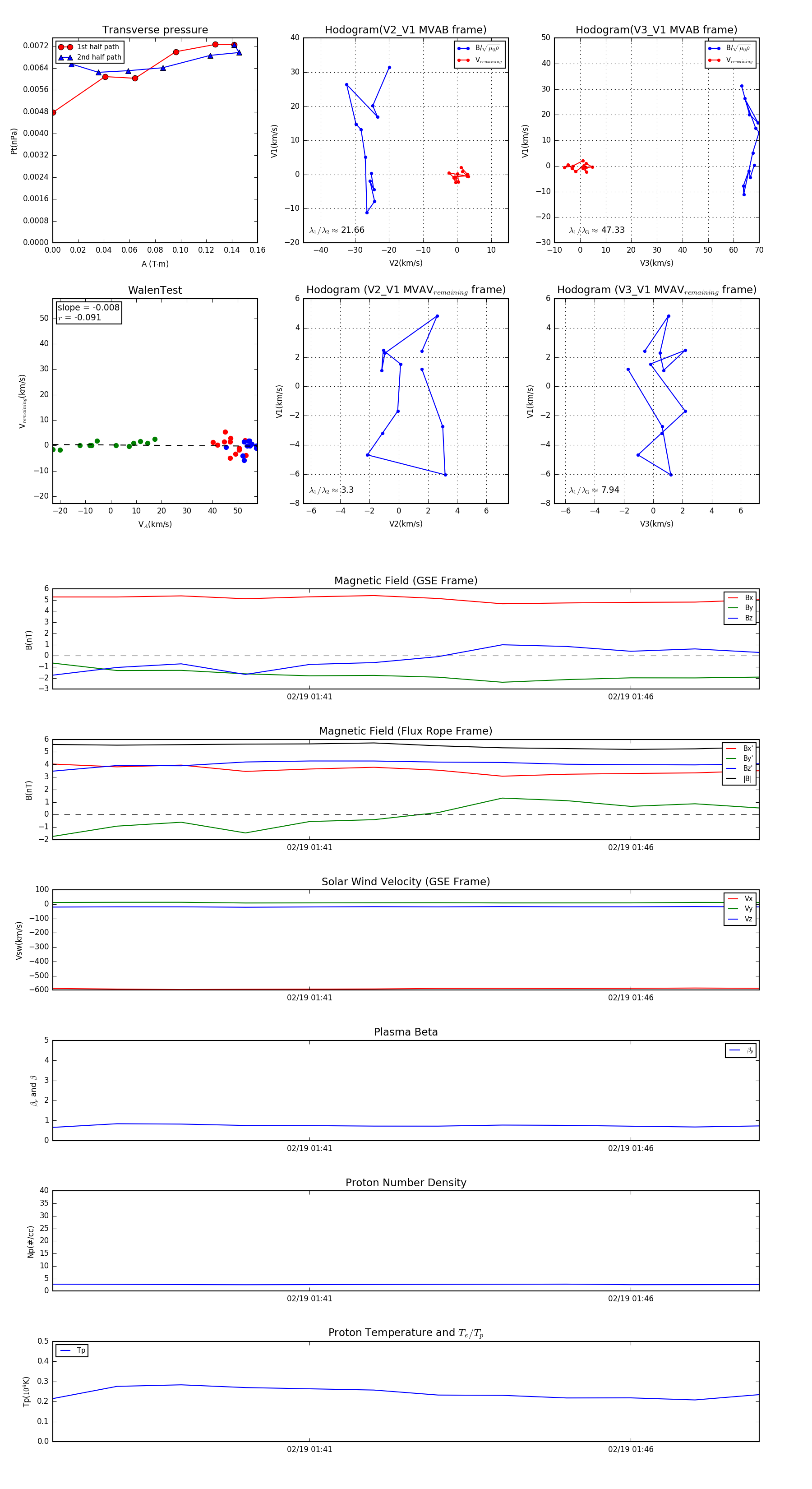Viewport: 812px width, 1489px height.
Task: Select the Bx' legend entry in Flux Rope panel
Action: [739, 749]
